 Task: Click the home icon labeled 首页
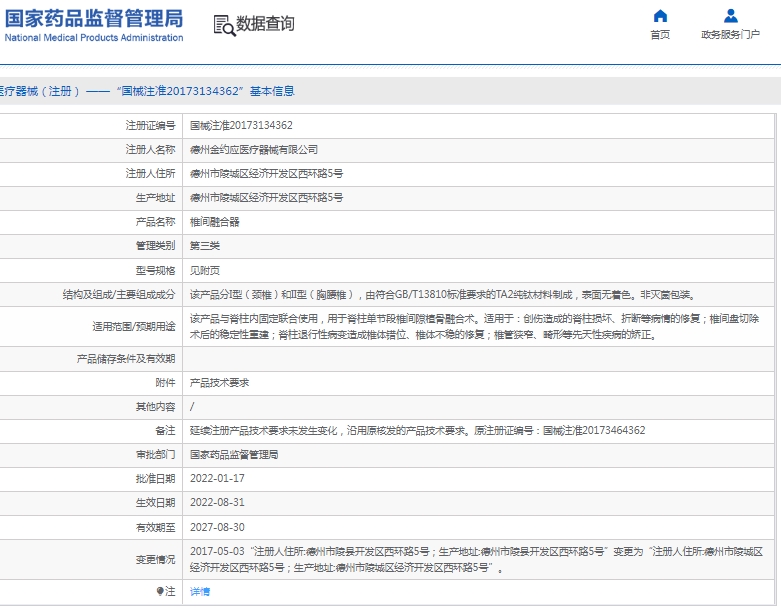point(660,16)
